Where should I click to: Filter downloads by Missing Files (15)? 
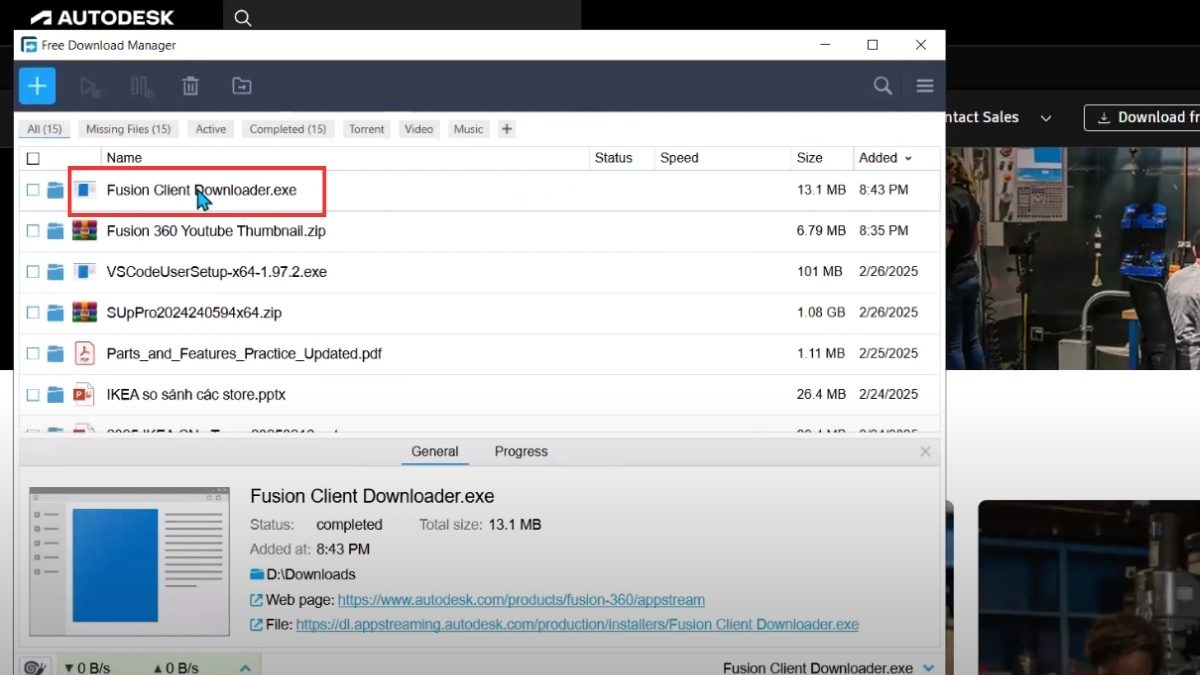coord(128,129)
